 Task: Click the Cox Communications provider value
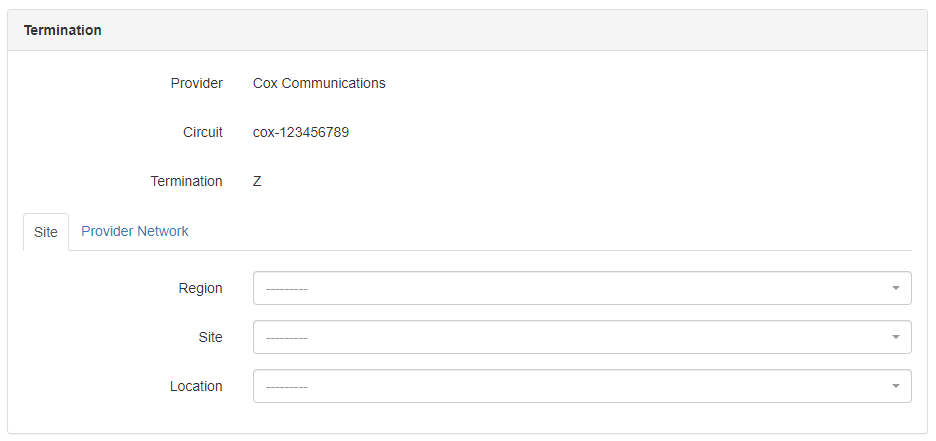tap(319, 83)
